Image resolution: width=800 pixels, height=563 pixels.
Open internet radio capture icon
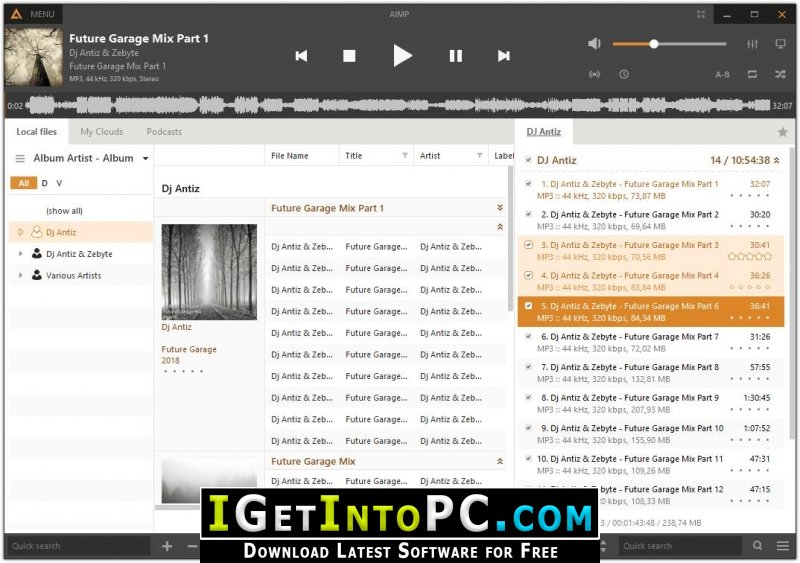pyautogui.click(x=594, y=75)
